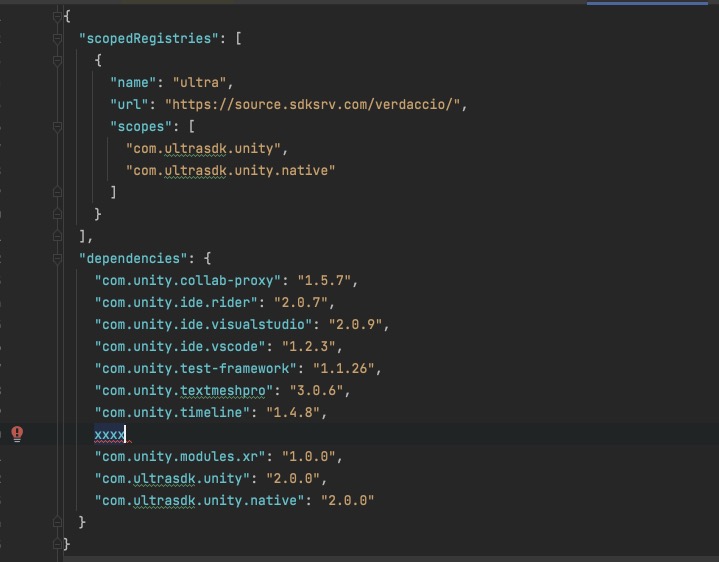This screenshot has height=562, width=719.
Task: Collapse the scopedRegistries array fold marker
Action: coord(58,38)
